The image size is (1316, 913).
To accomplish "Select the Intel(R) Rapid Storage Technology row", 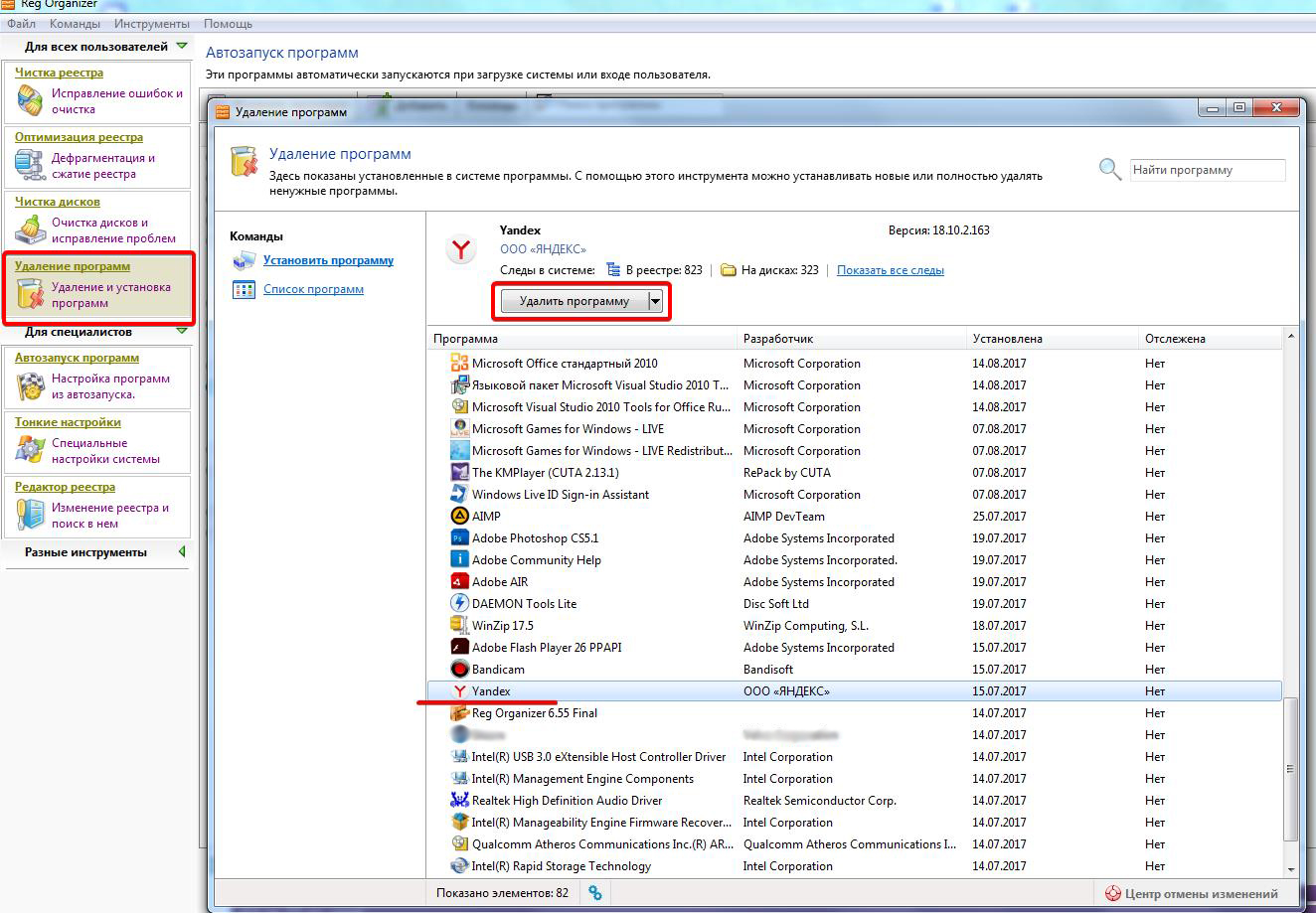I will 855,865.
